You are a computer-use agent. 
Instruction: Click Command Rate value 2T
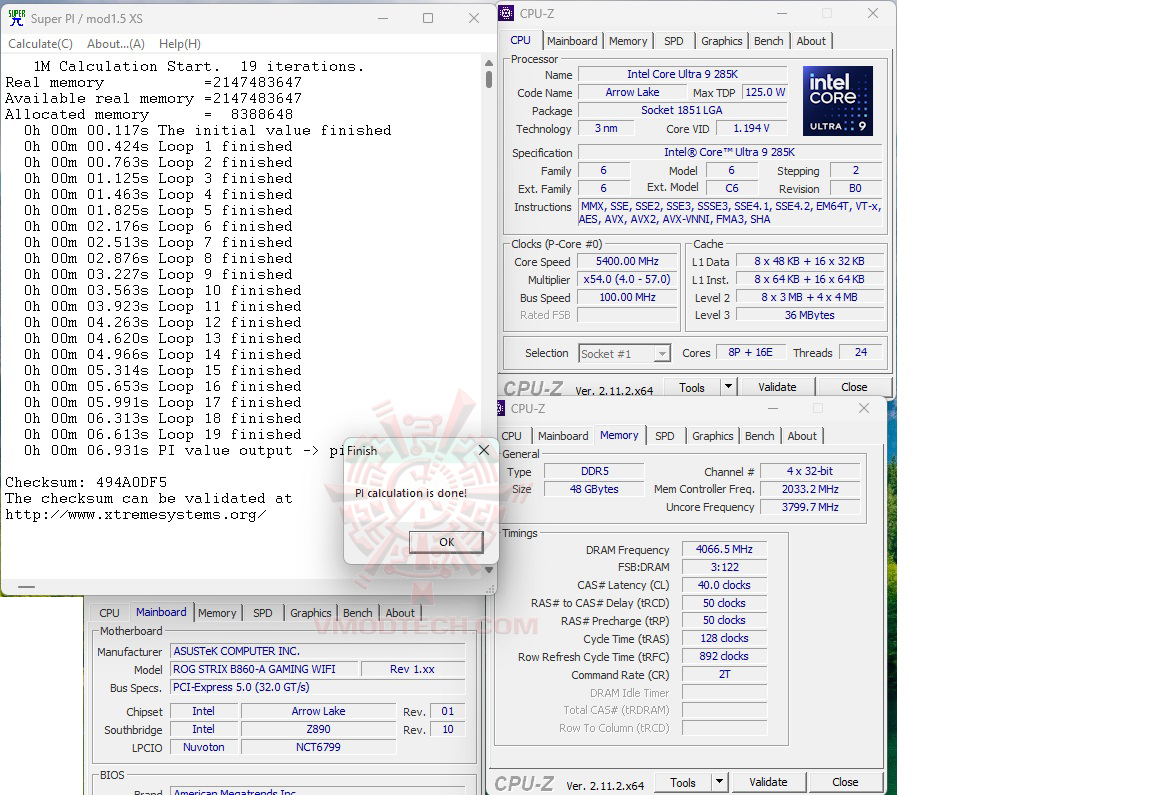pyautogui.click(x=724, y=674)
